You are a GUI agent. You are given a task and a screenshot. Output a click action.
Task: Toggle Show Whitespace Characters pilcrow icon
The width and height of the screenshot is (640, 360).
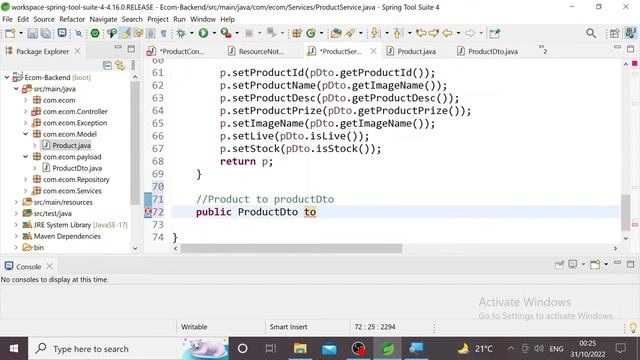coord(163,33)
